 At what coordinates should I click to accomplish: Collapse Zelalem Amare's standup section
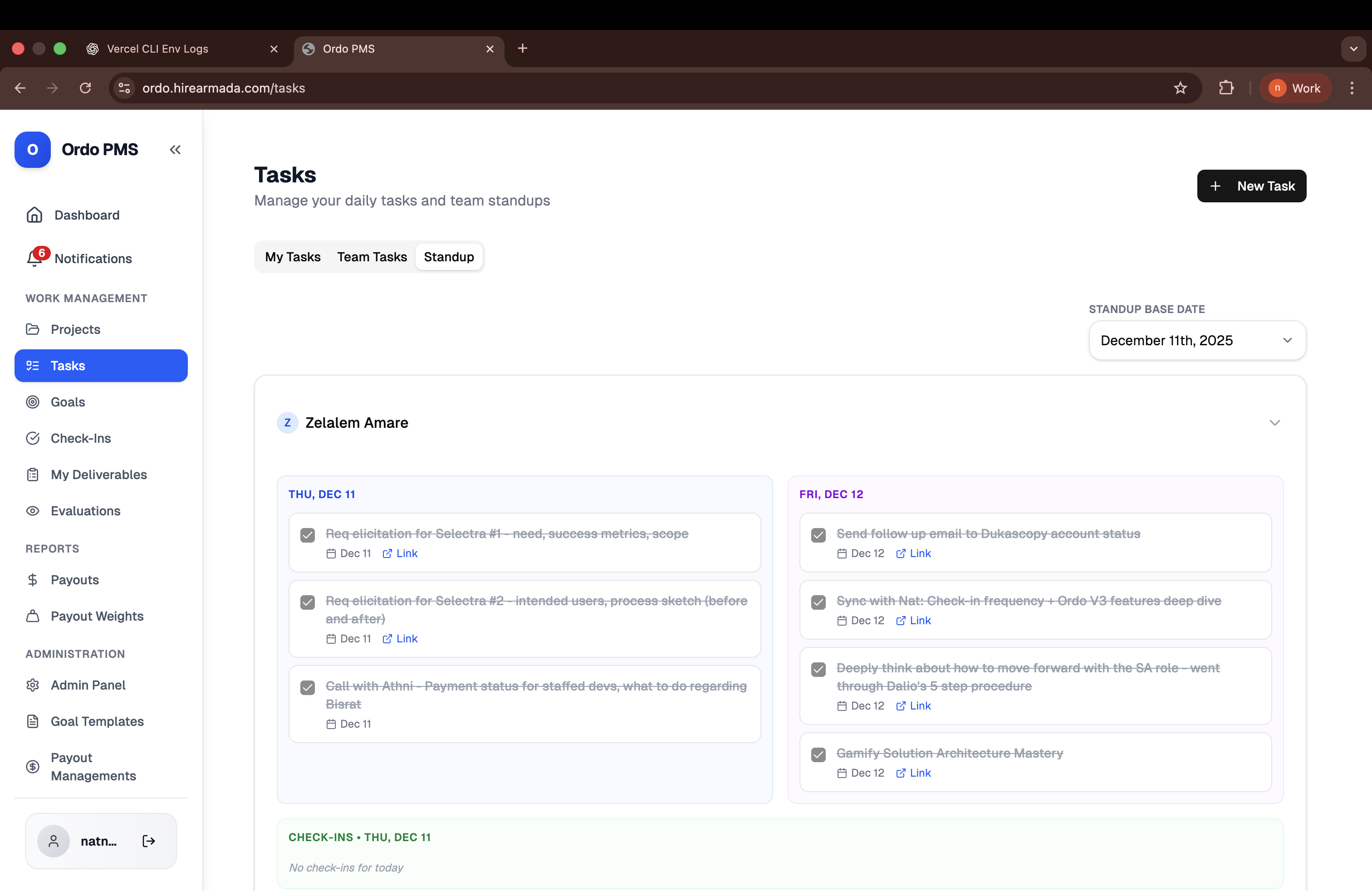pos(1274,422)
